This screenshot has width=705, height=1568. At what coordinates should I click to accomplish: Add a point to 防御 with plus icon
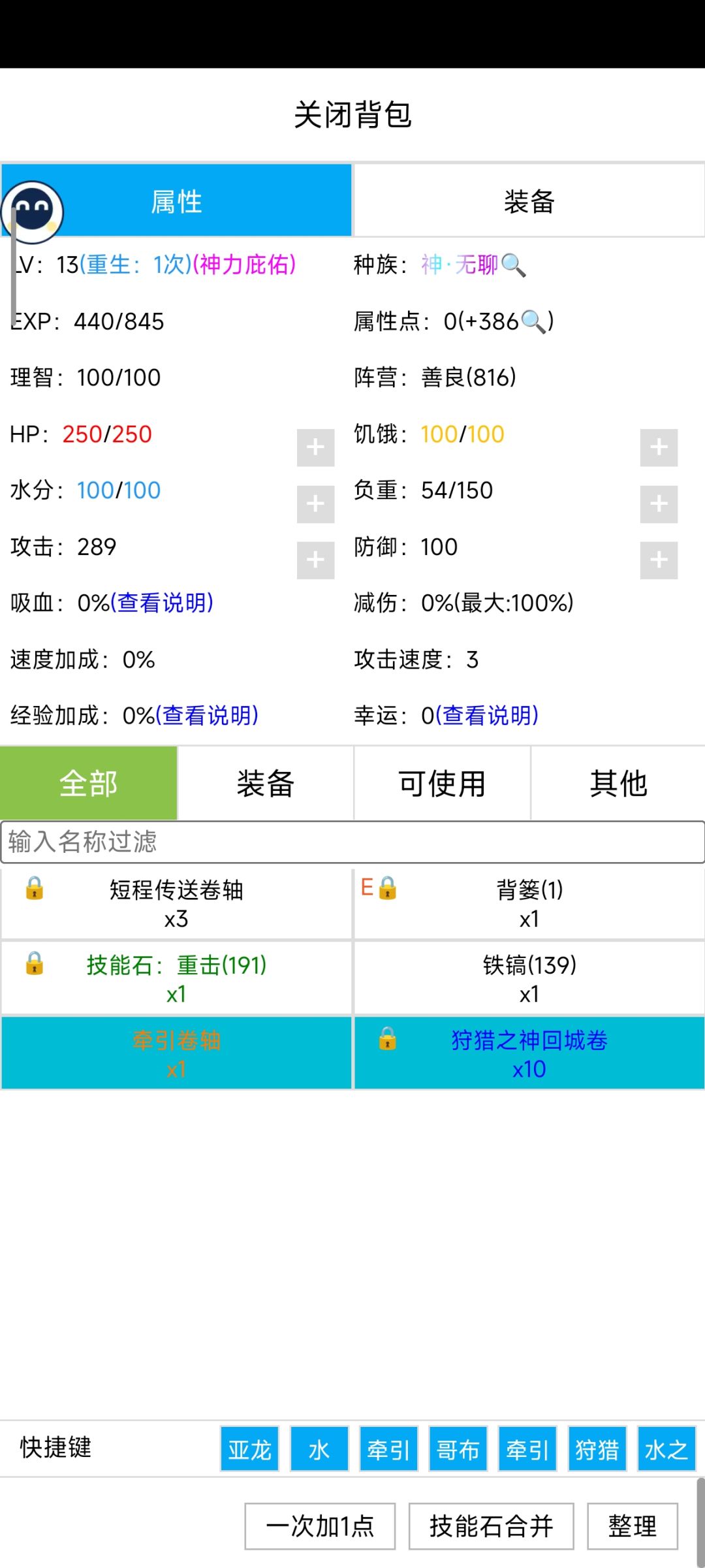(x=659, y=560)
